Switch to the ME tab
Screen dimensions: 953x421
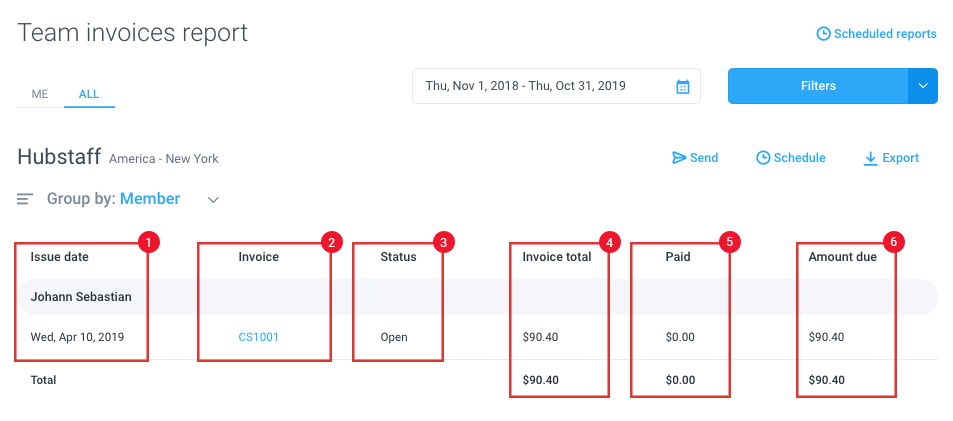click(x=40, y=94)
